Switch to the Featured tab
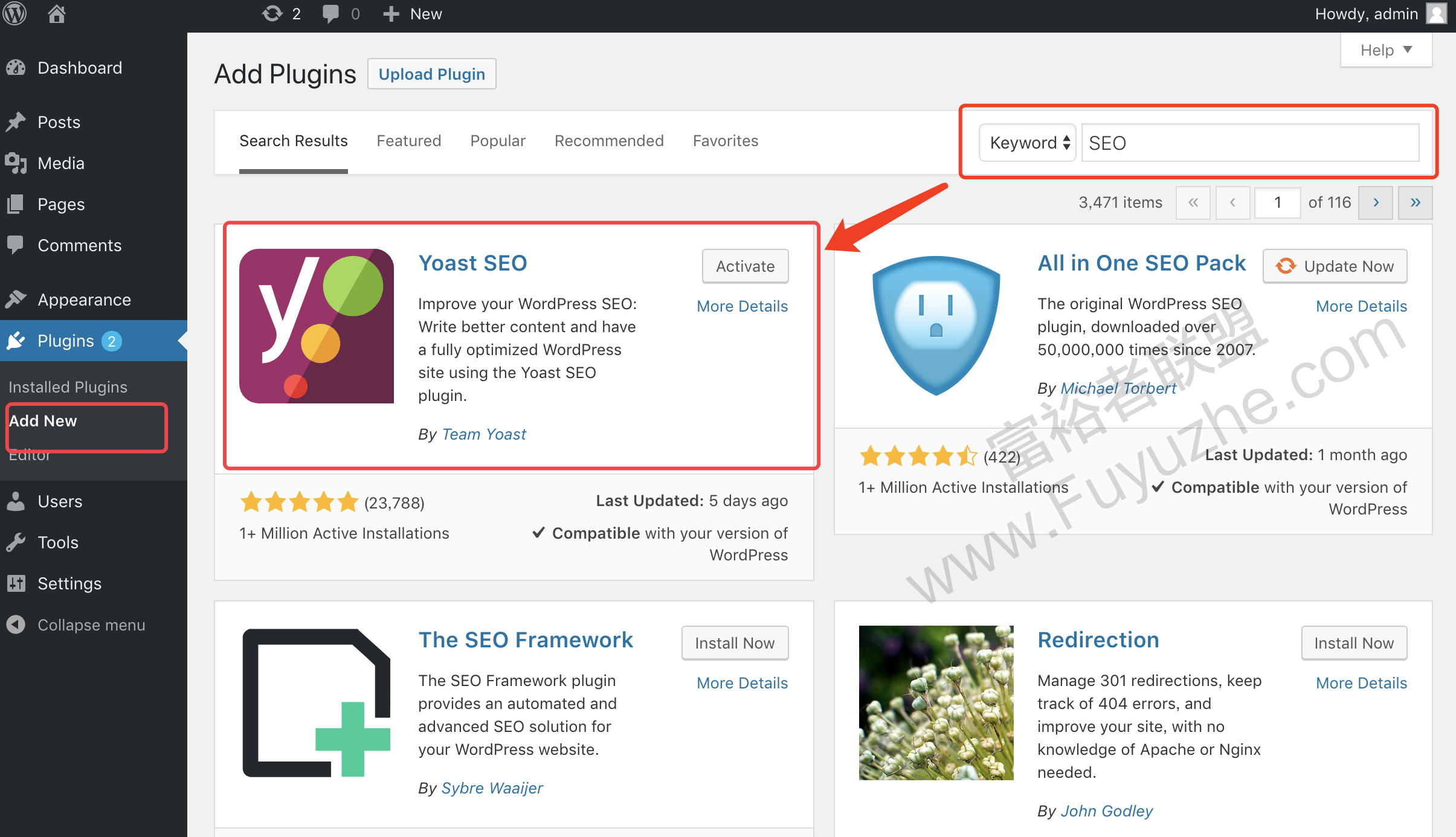The width and height of the screenshot is (1456, 837). (409, 141)
